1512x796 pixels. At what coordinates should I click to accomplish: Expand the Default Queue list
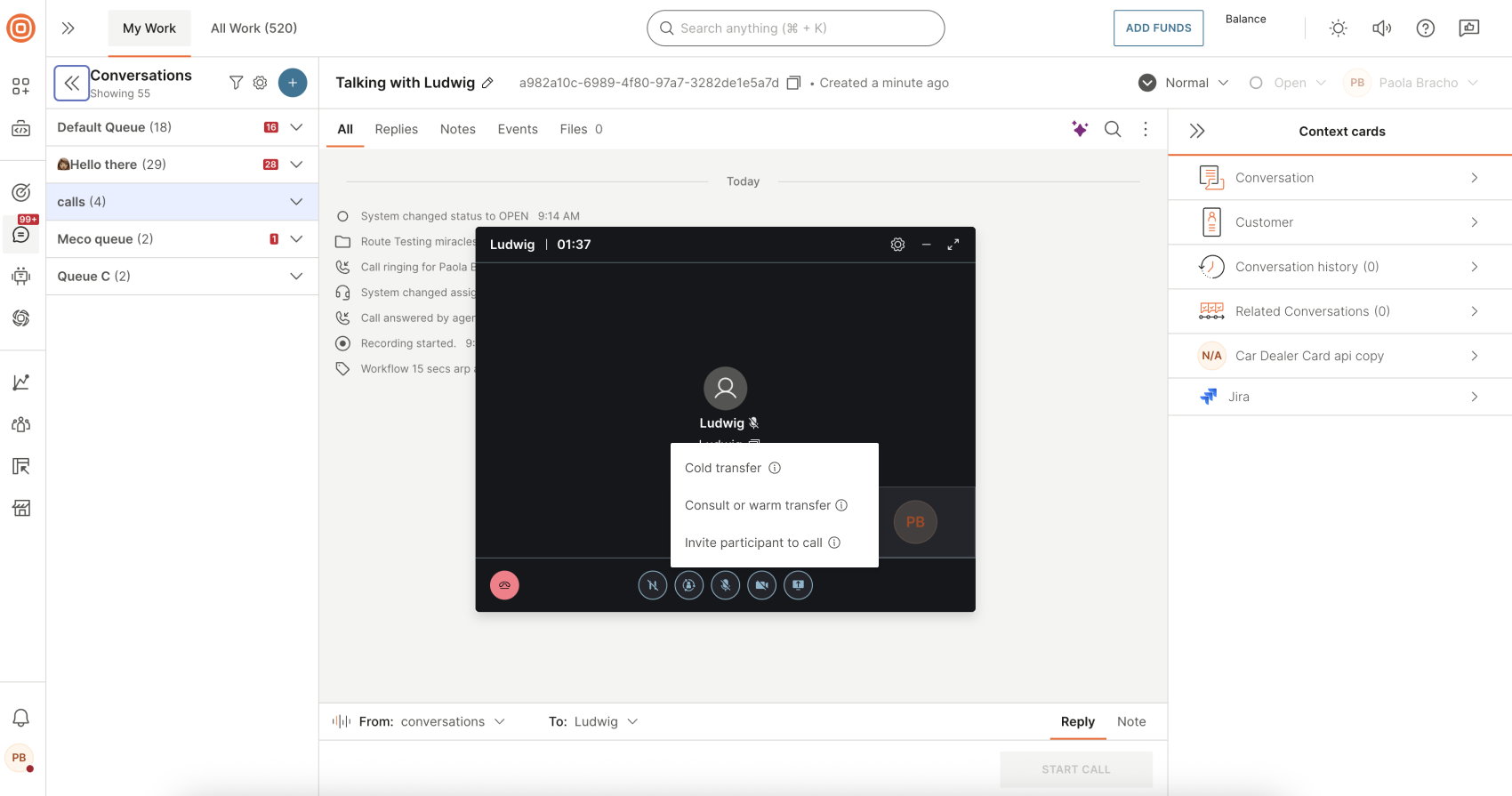296,127
